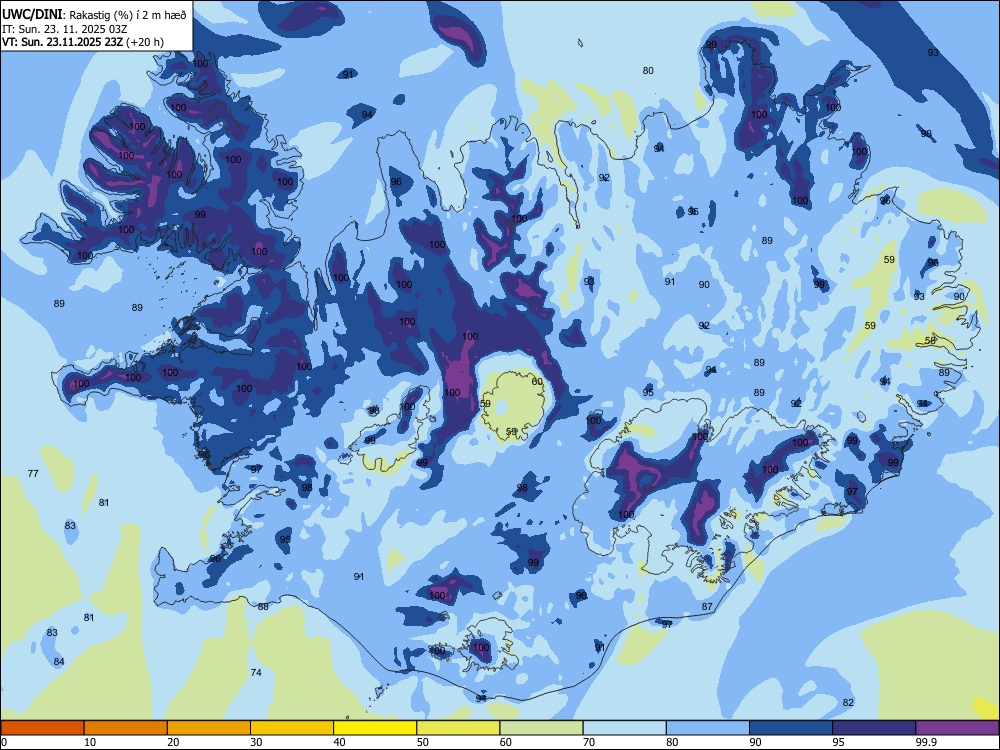The width and height of the screenshot is (1000, 750).
Task: Click the 'VT: Sun. 23.11.2025 23Z' line
Action: tap(62, 42)
